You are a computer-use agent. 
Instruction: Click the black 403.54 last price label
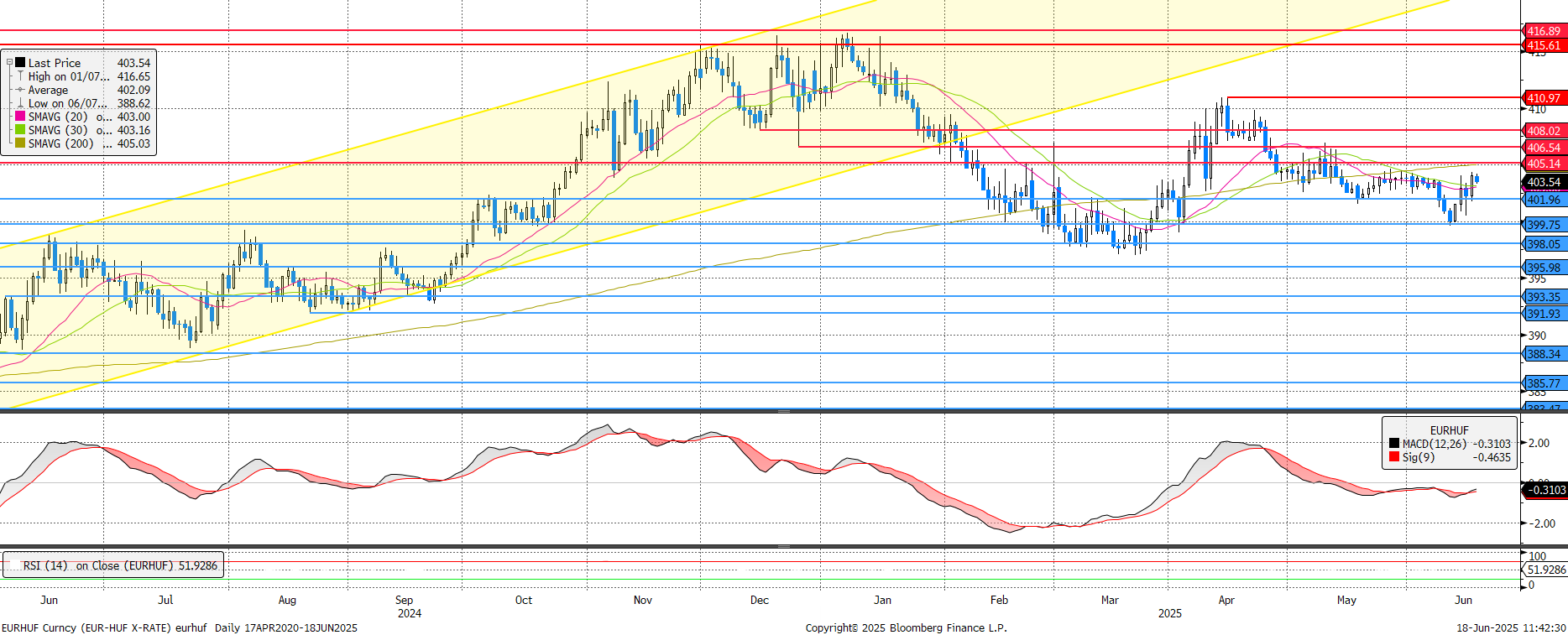(x=1544, y=182)
